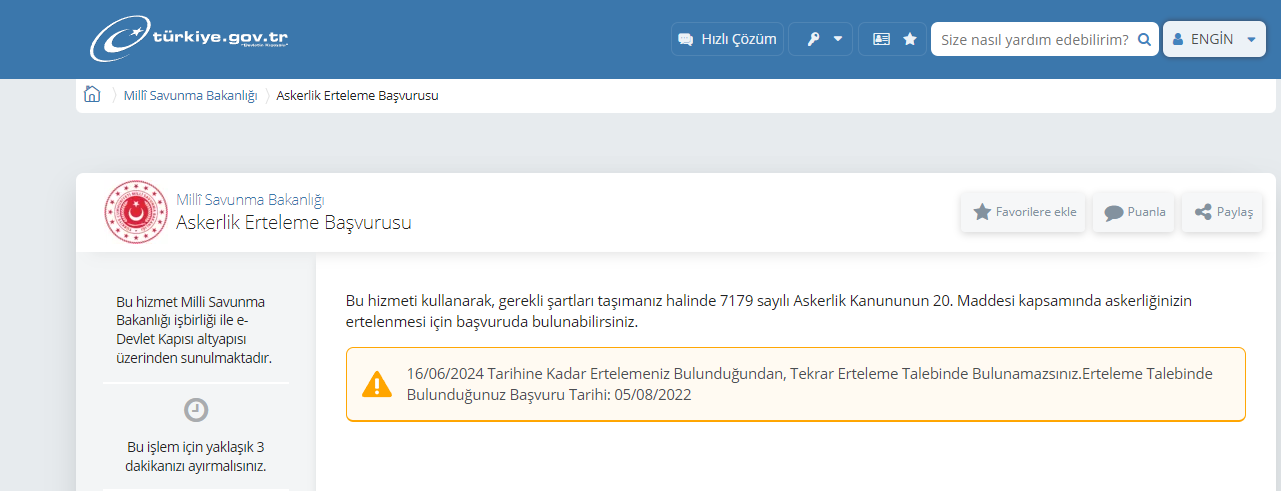This screenshot has width=1281, height=491.
Task: Click the türkiye.gov.tr logo
Action: (x=190, y=39)
